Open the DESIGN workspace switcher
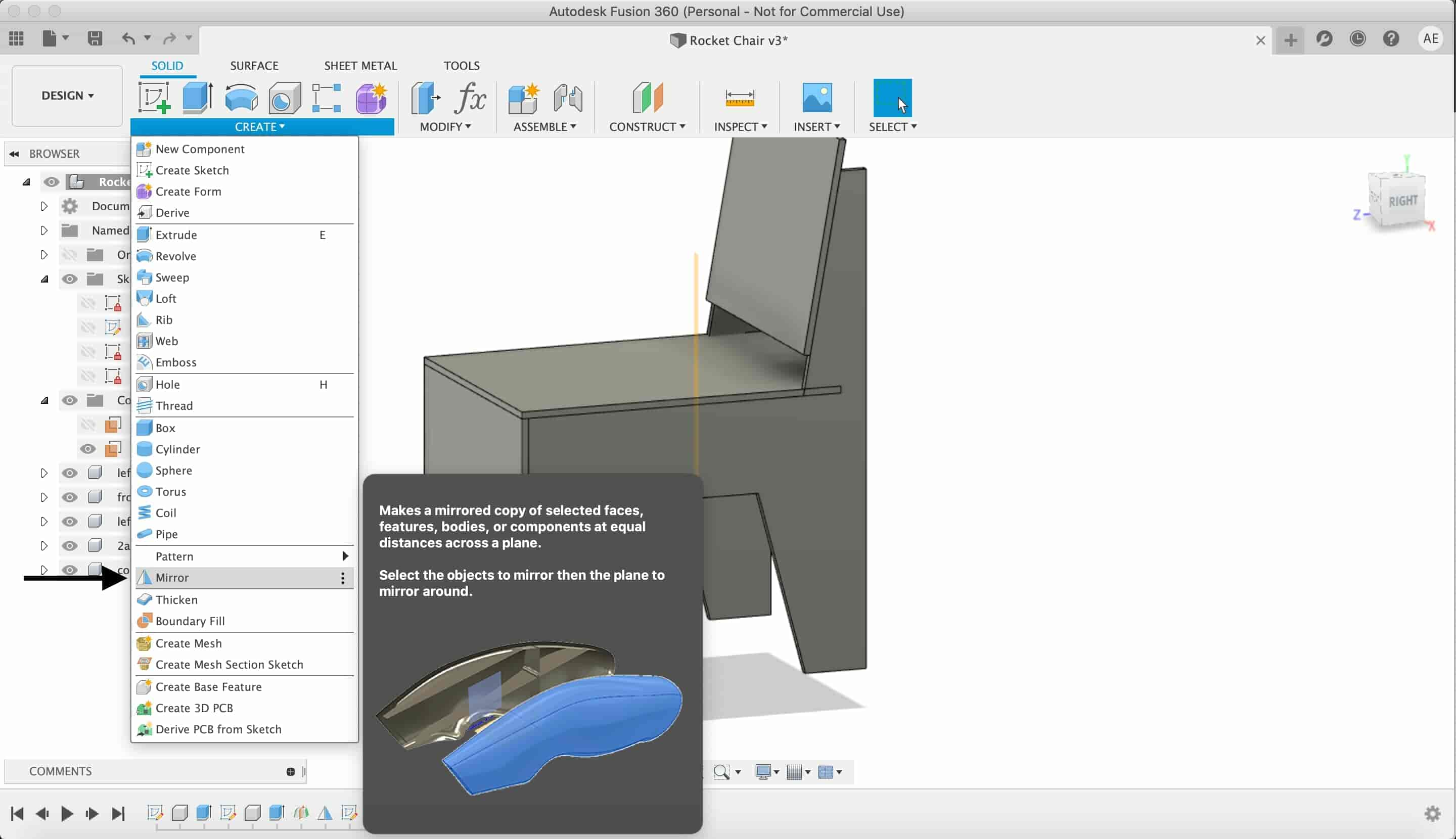Viewport: 1456px width, 839px height. [67, 96]
